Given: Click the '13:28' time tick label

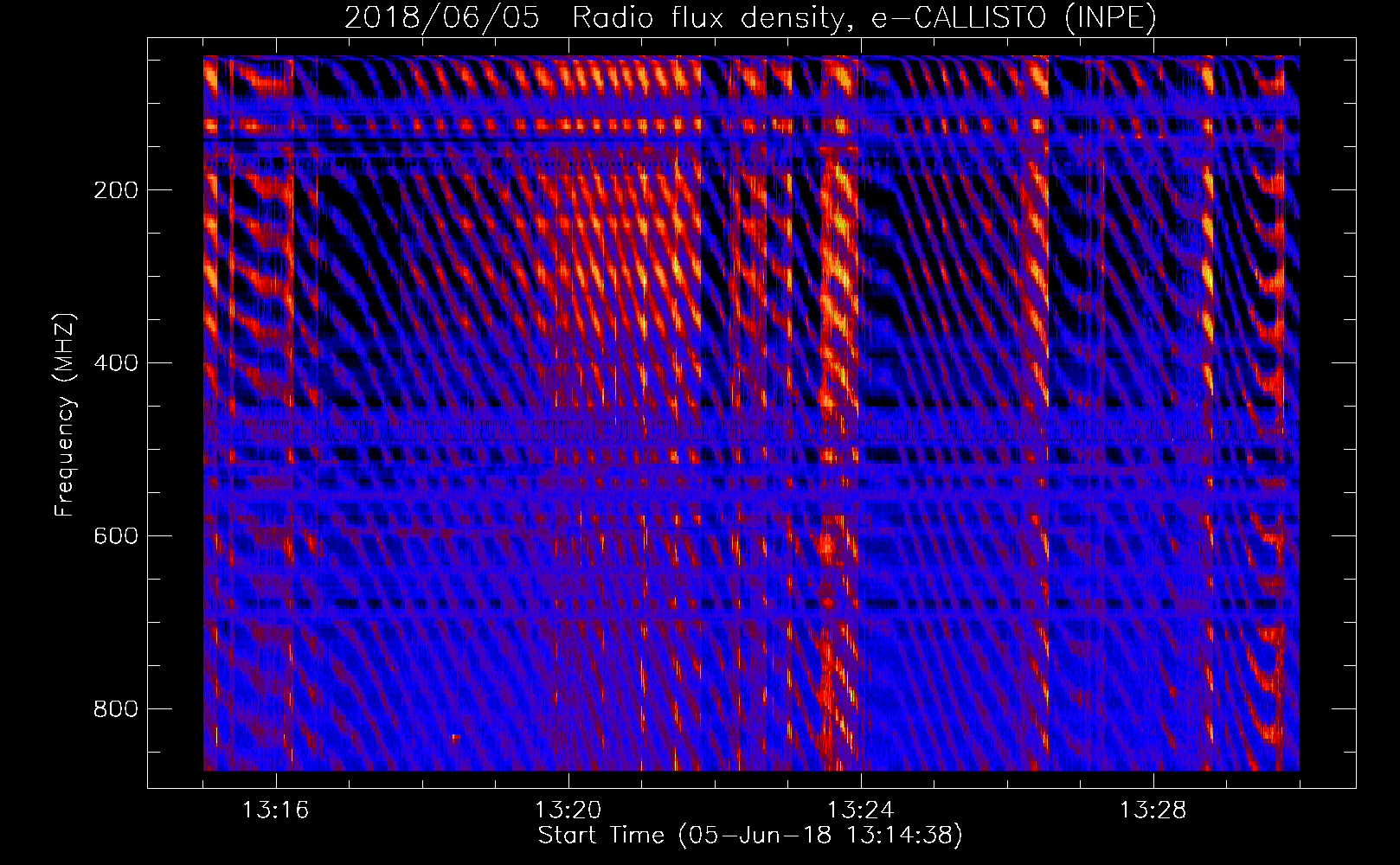Looking at the screenshot, I should 1153,811.
